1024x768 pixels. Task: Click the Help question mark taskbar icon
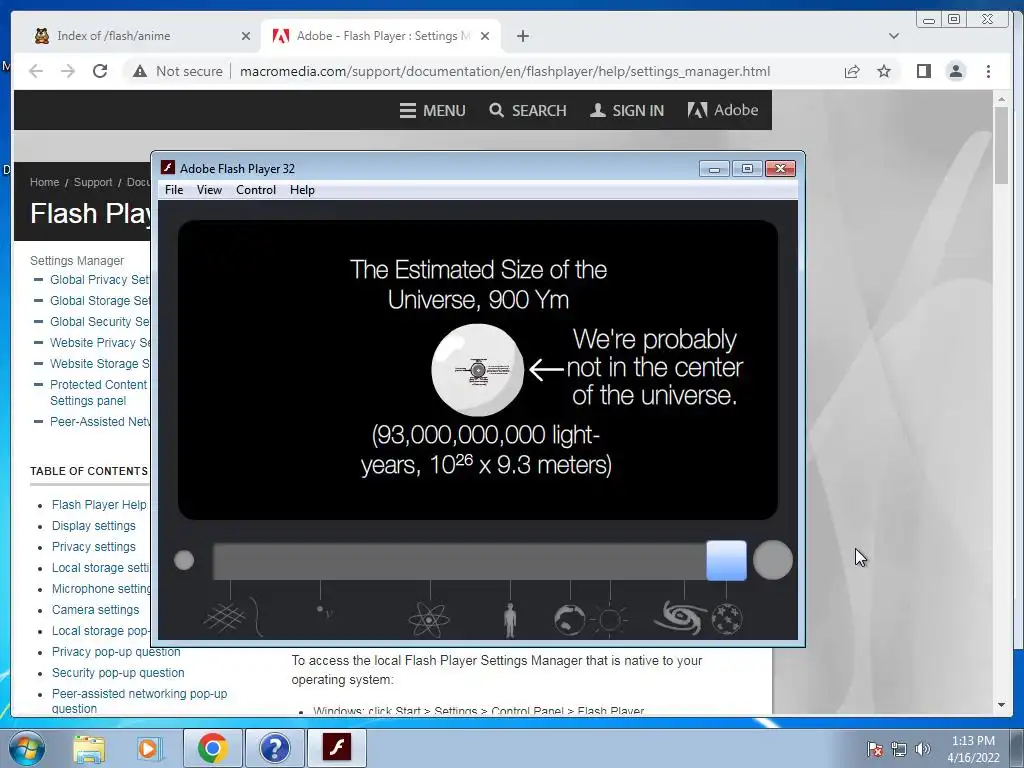274,748
